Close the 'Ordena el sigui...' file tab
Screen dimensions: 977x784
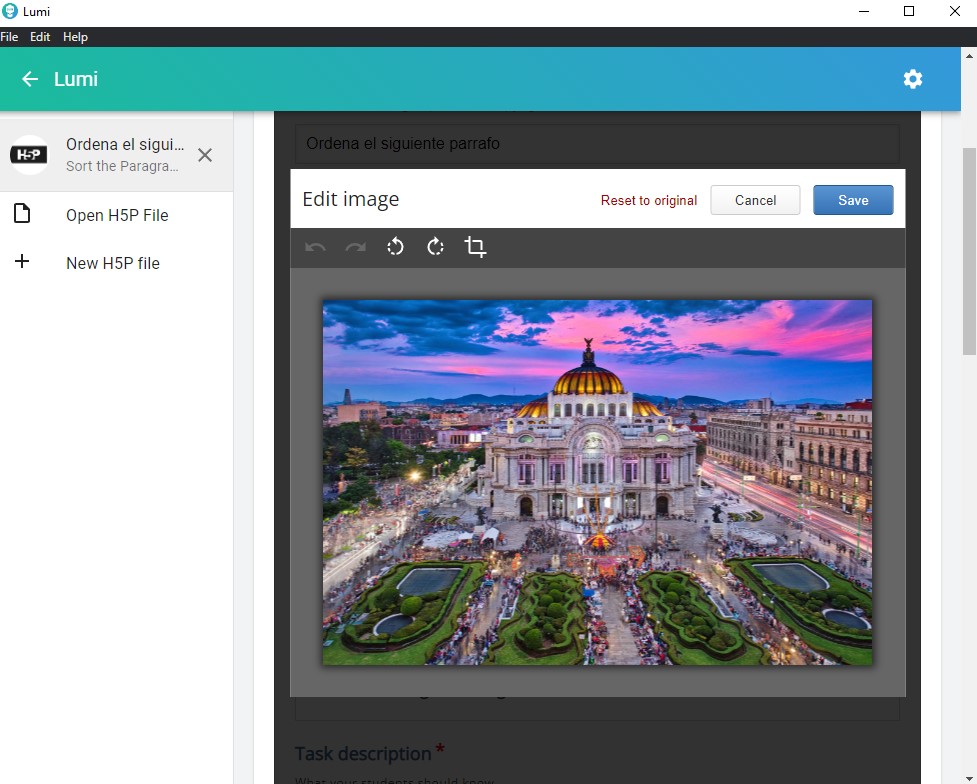(x=205, y=155)
